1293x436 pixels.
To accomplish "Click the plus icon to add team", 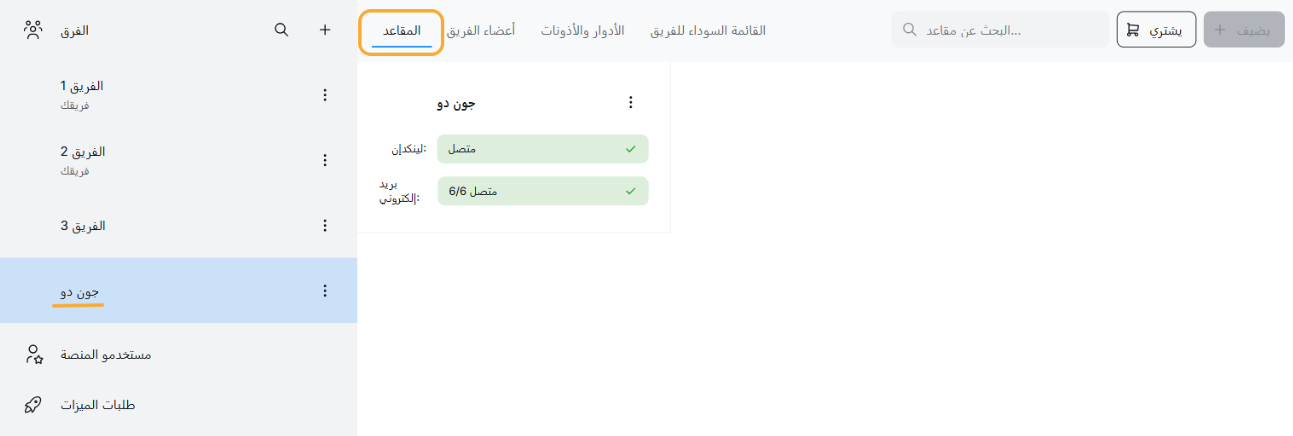I will click(x=325, y=30).
